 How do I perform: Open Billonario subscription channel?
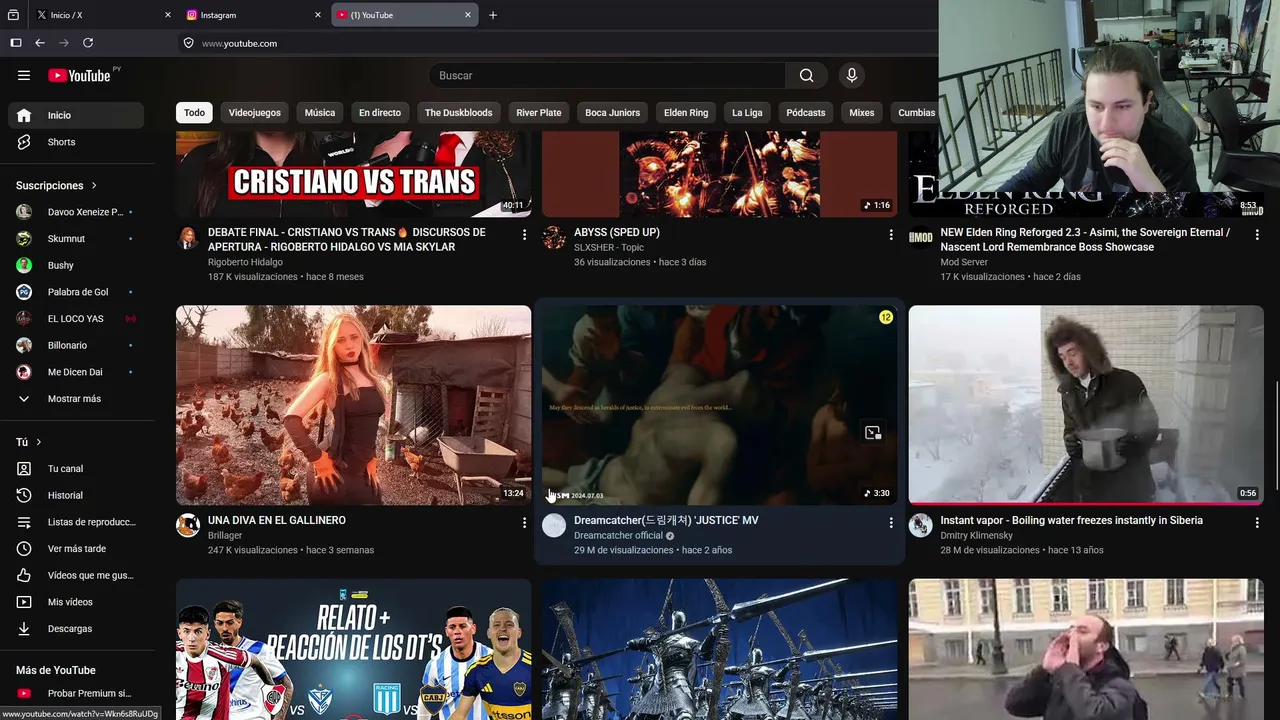pyautogui.click(x=76, y=345)
